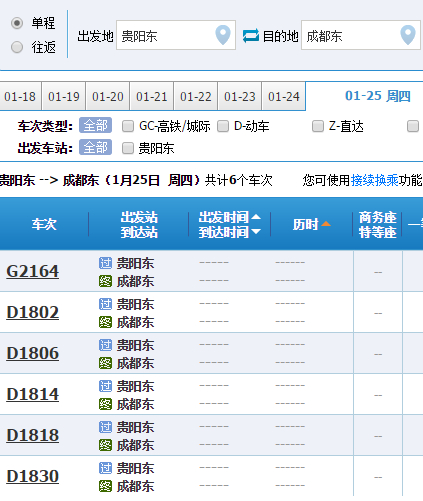Image resolution: width=423 pixels, height=501 pixels.
Task: Click the blue 过 icon for G2164
Action: tap(105, 263)
